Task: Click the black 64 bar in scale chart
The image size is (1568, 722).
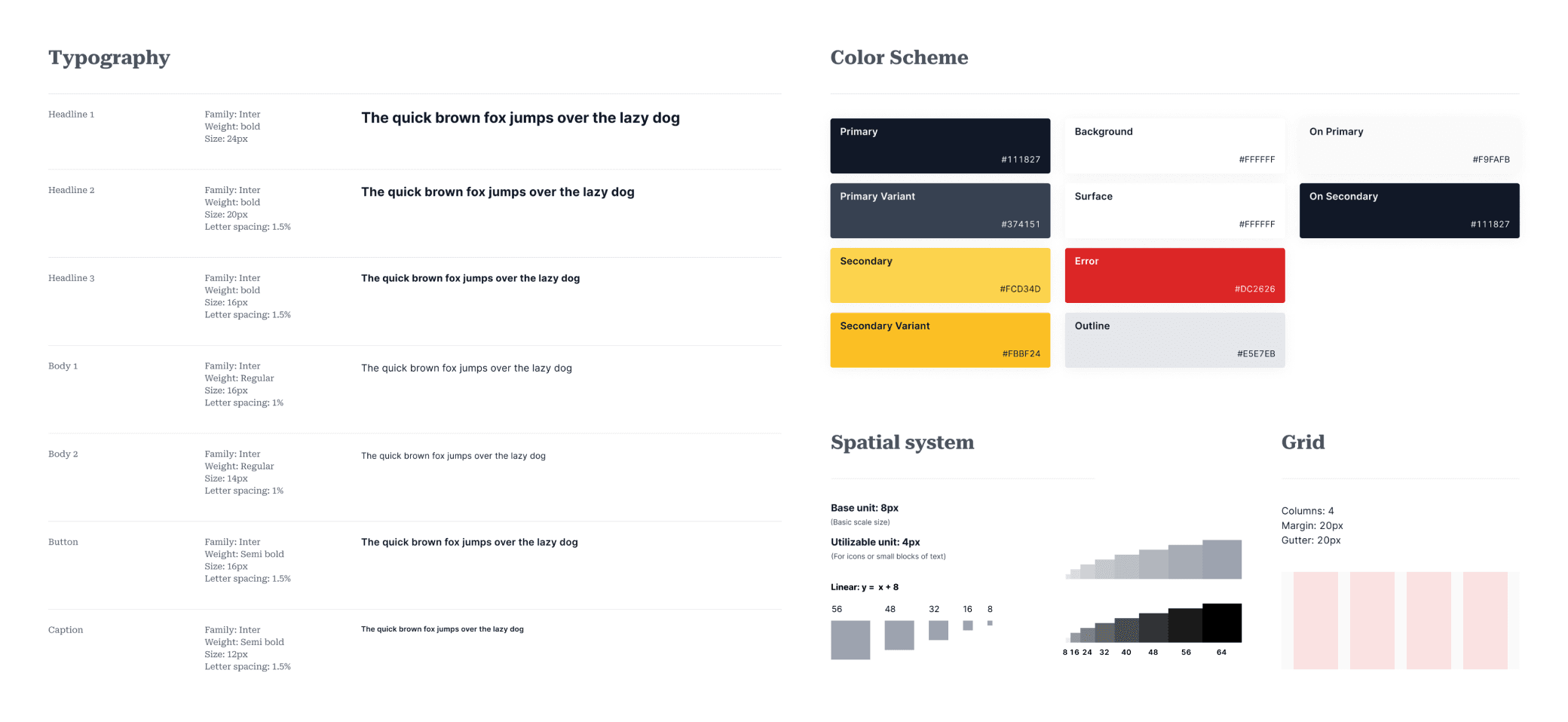Action: pos(1221,623)
